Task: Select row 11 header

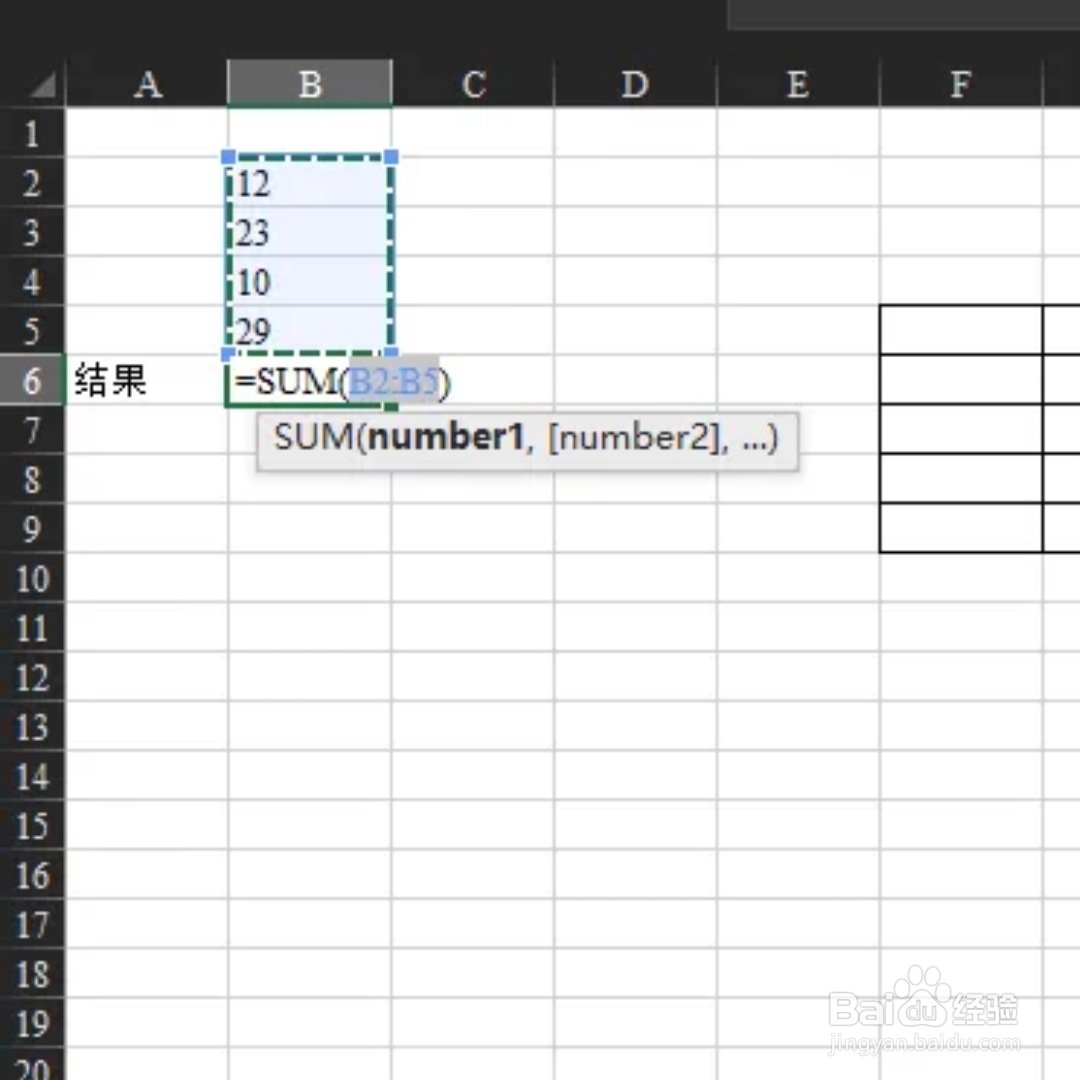Action: point(32,627)
